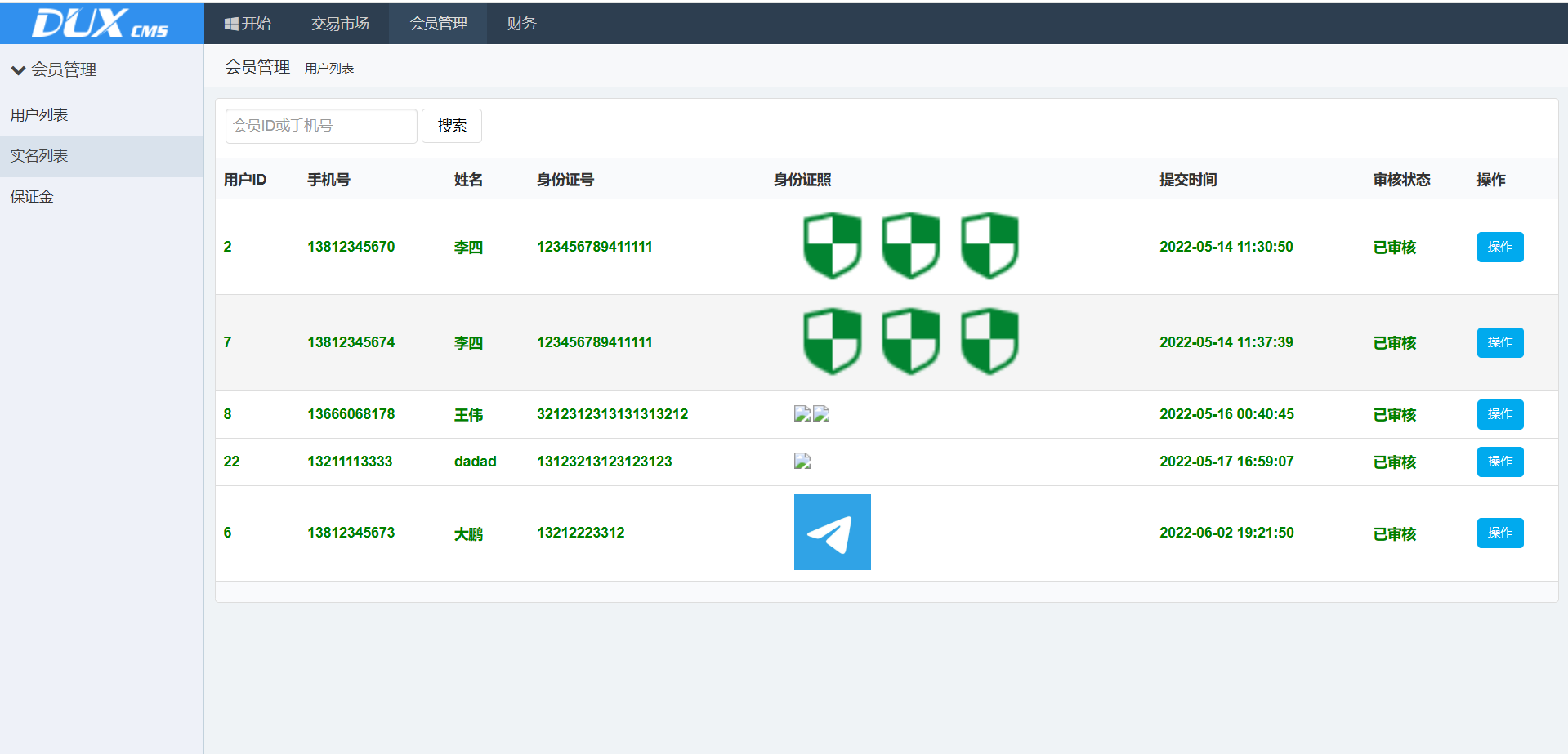The image size is (1568, 754).
Task: Click 操作 button for 大鹏's row
Action: pos(1499,533)
